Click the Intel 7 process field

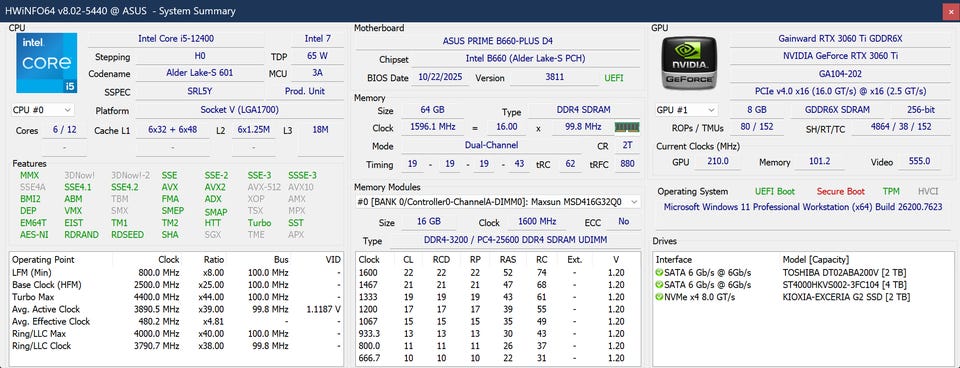pyautogui.click(x=318, y=39)
